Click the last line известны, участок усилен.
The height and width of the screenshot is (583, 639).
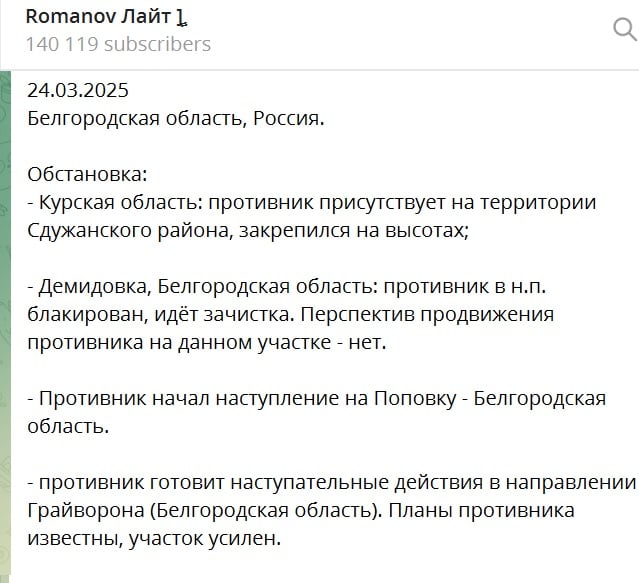pos(154,539)
